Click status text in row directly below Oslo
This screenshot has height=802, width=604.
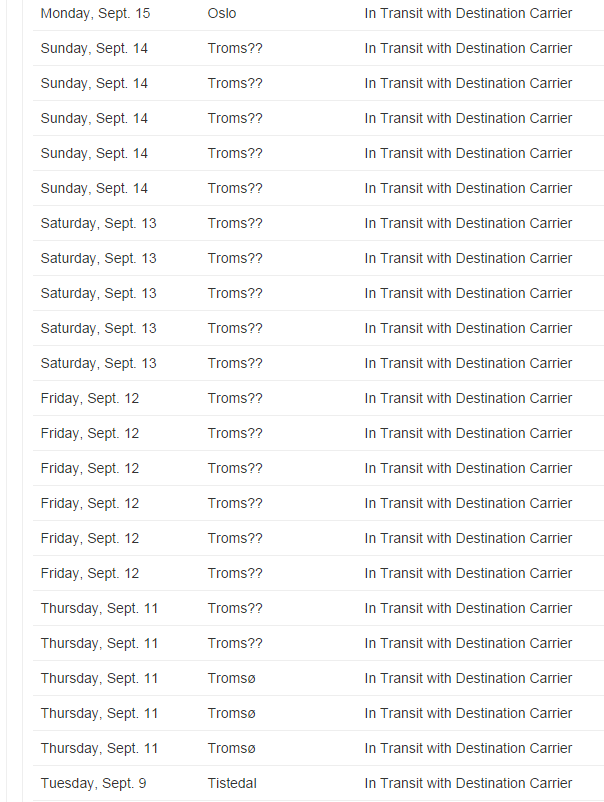click(468, 48)
